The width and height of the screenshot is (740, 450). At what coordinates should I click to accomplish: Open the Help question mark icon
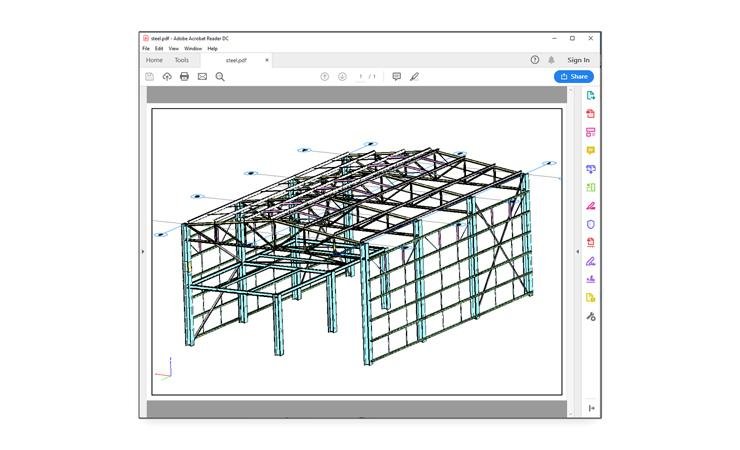(x=535, y=60)
